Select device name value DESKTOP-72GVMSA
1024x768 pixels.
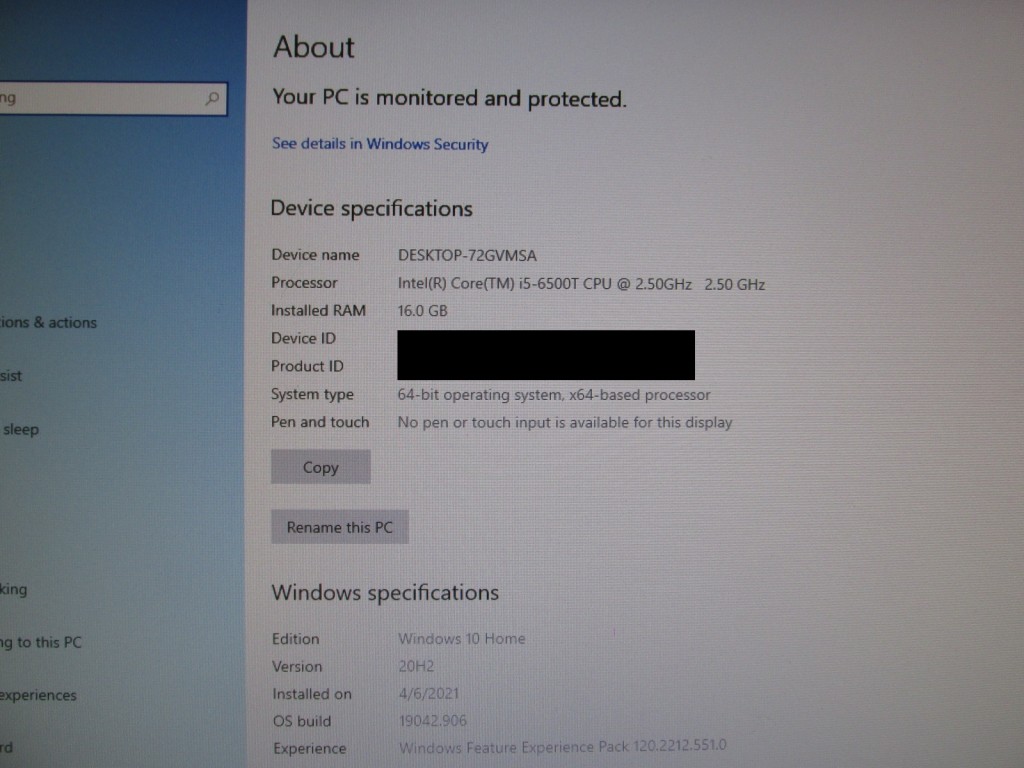[x=467, y=255]
